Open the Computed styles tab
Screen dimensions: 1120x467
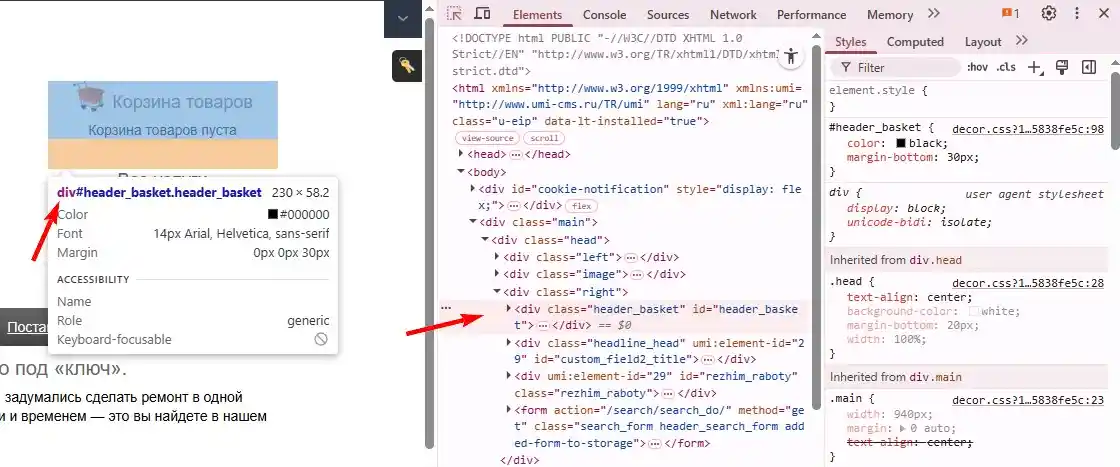[915, 42]
